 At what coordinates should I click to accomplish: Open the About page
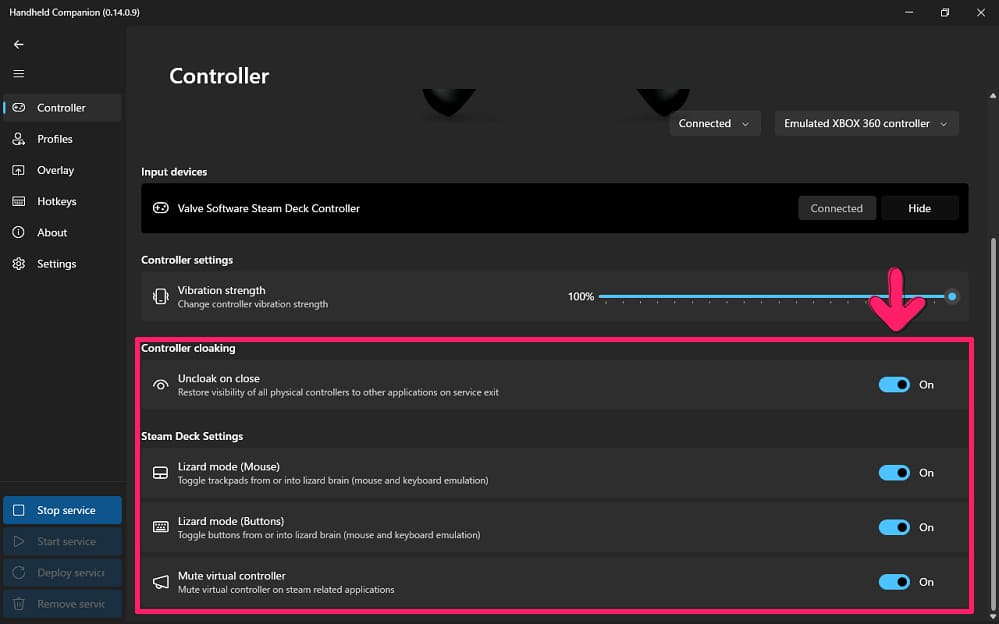[x=62, y=233]
